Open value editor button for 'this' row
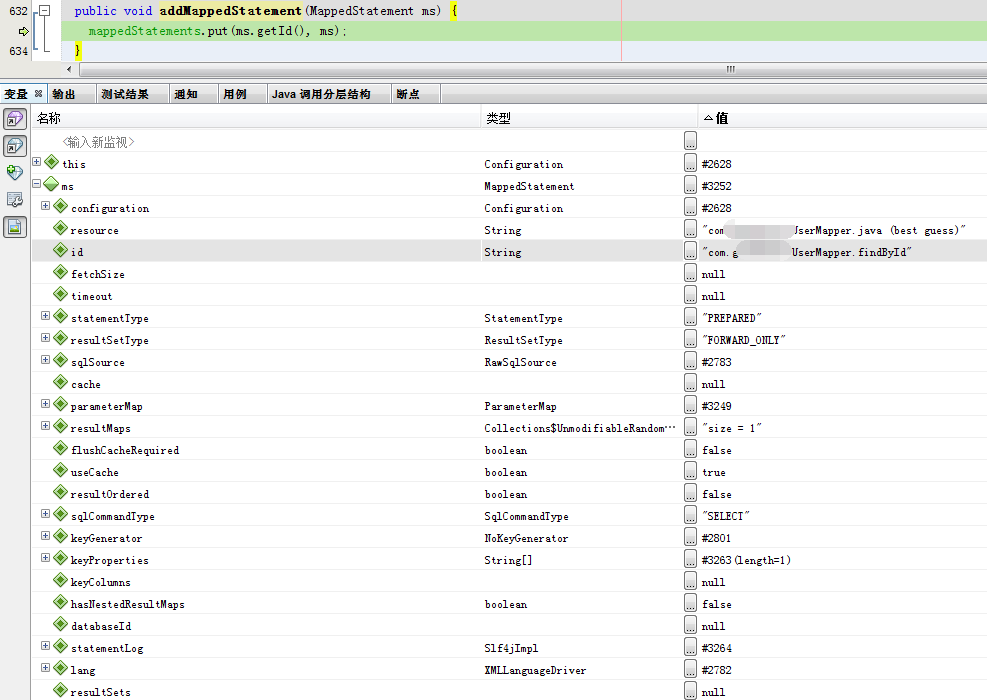 click(690, 163)
